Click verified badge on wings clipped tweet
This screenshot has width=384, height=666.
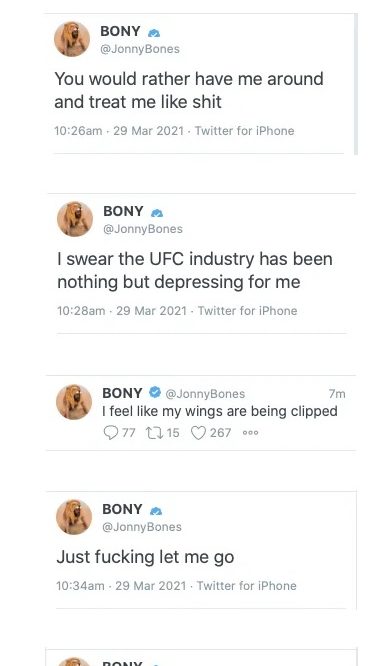pyautogui.click(x=155, y=392)
